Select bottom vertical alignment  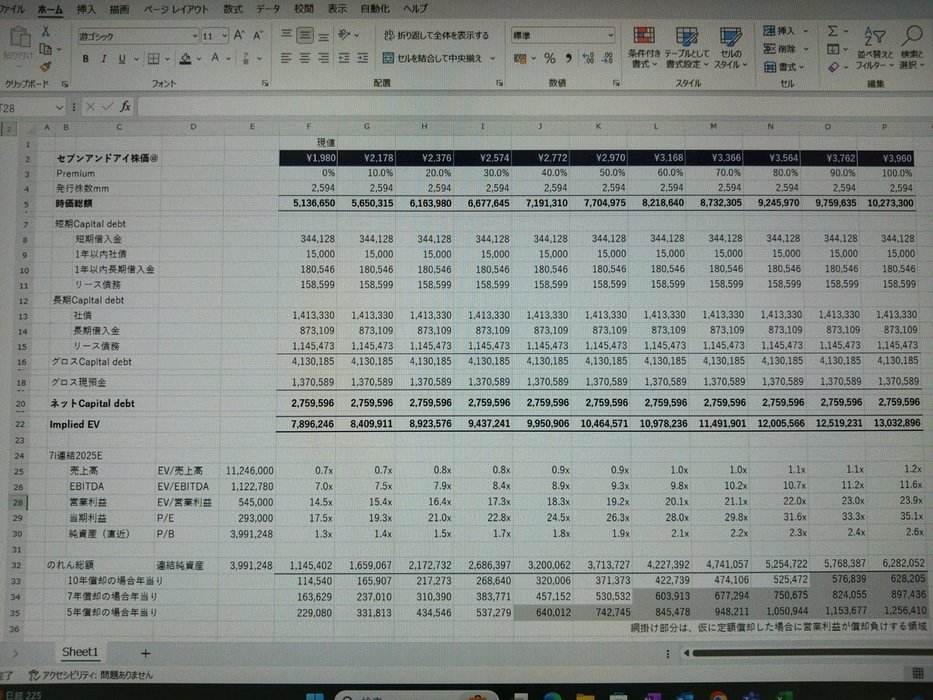pyautogui.click(x=323, y=36)
